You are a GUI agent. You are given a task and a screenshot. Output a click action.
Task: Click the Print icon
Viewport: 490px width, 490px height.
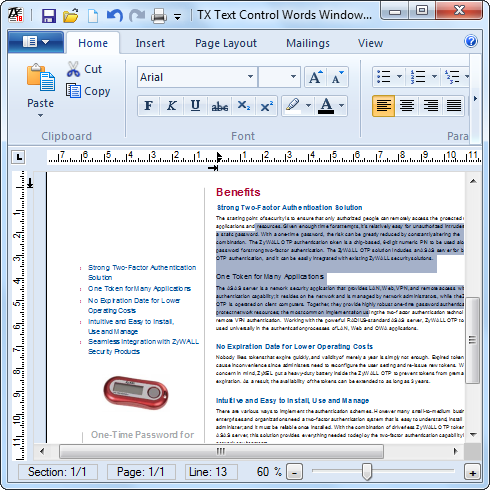[x=159, y=16]
